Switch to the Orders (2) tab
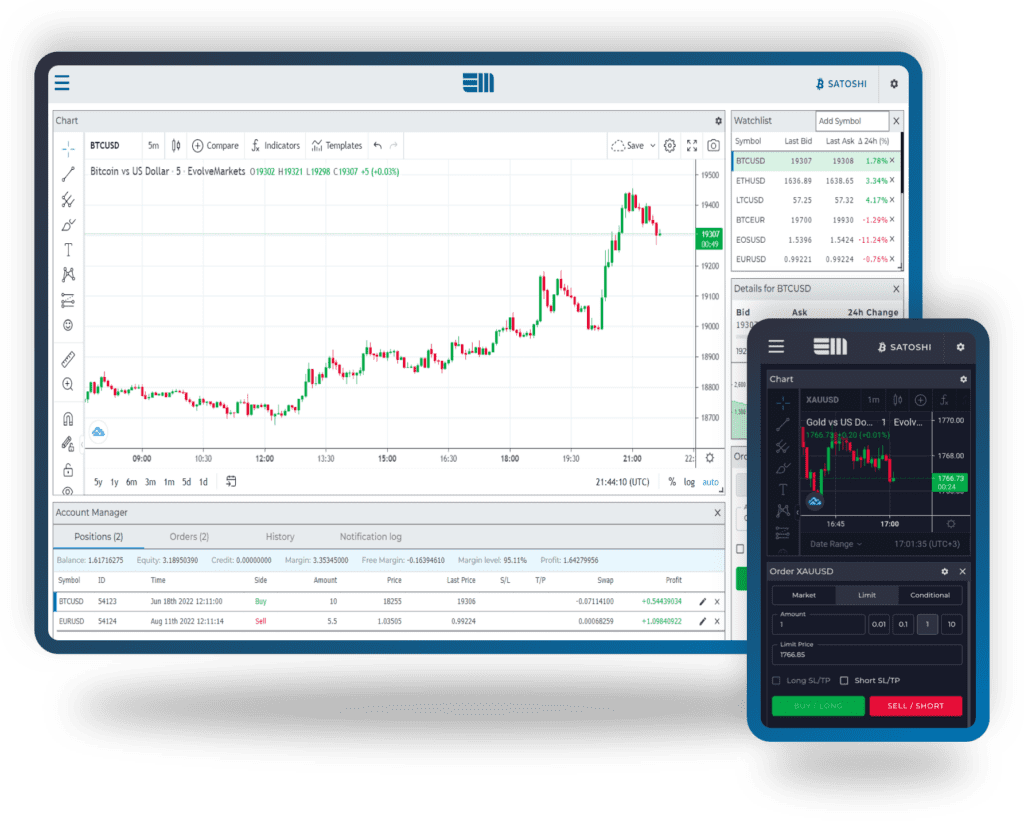 coord(189,537)
